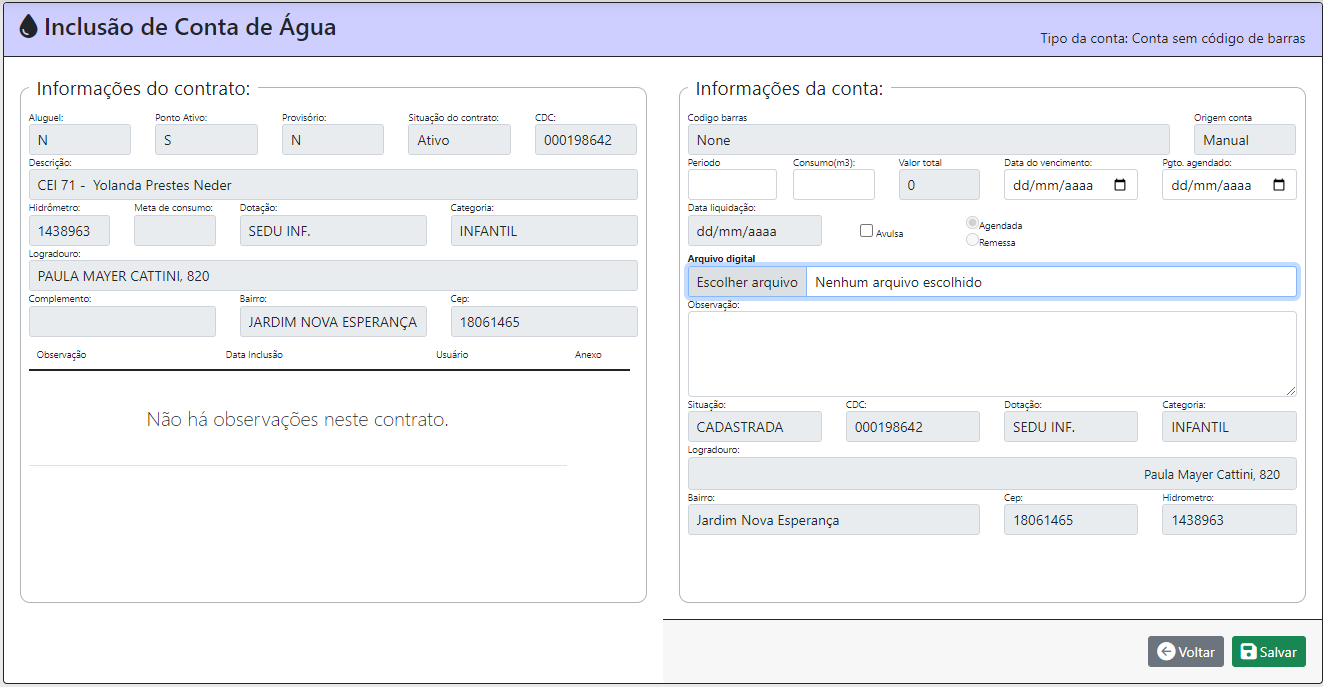Tick the Avulsa checkbox
Viewport: 1323px width, 687px height.
coord(867,231)
